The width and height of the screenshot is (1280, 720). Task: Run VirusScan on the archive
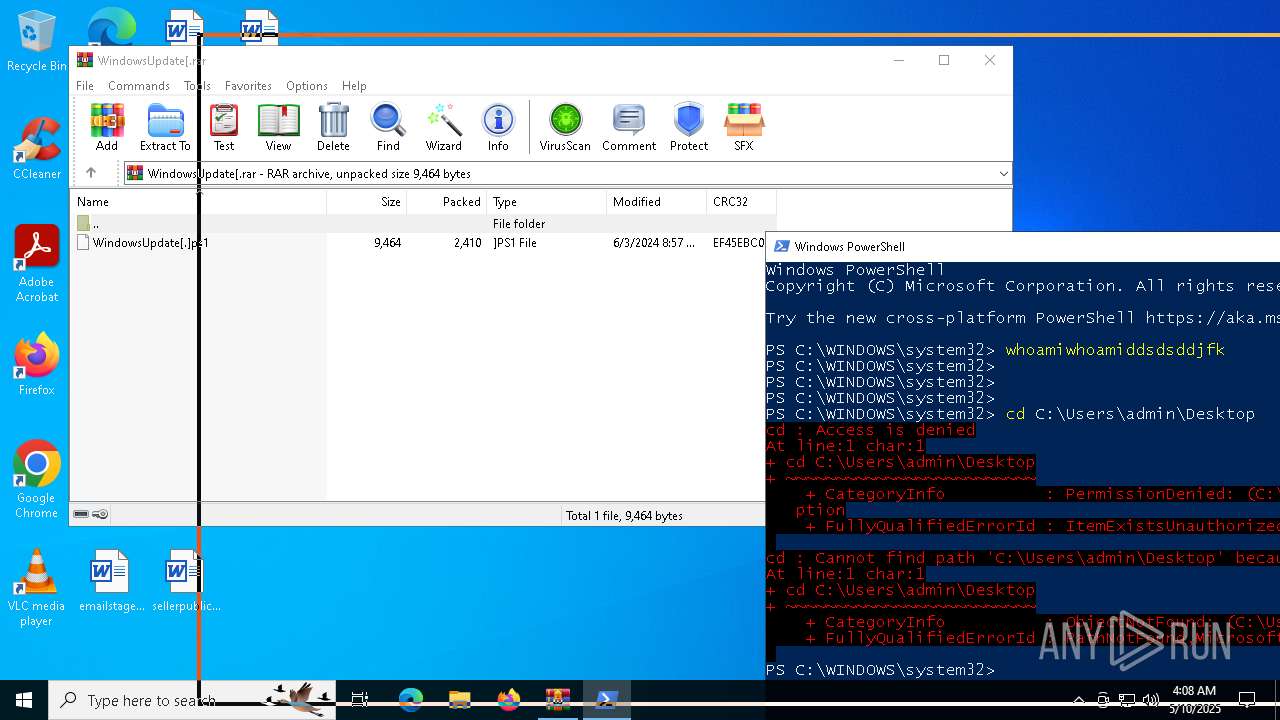click(565, 127)
